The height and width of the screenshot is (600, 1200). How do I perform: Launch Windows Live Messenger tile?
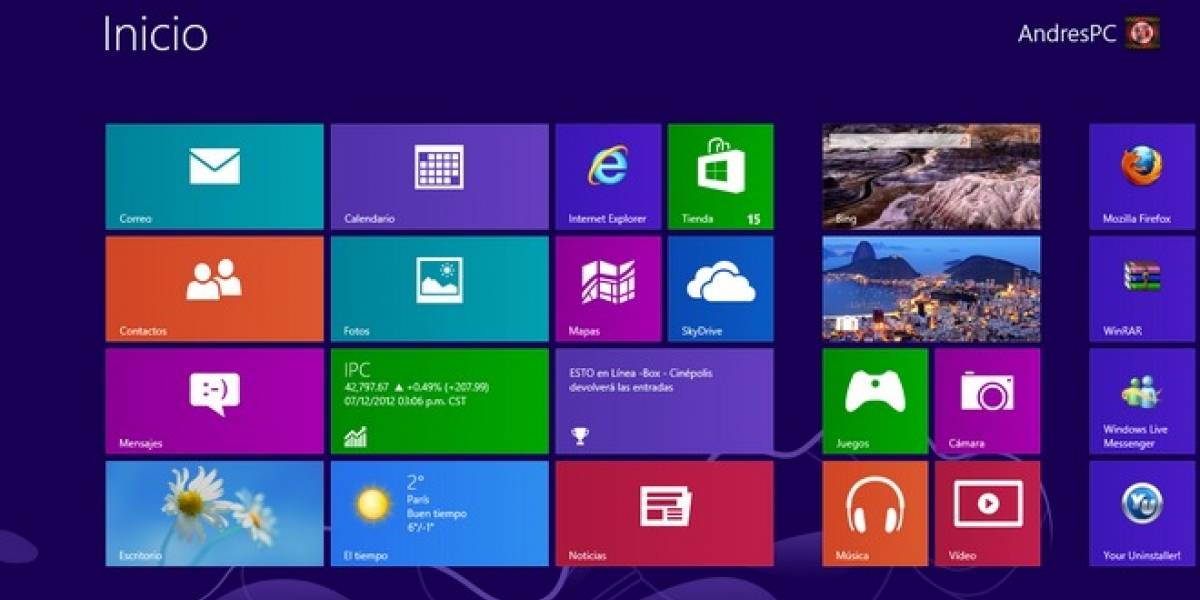(x=1141, y=401)
